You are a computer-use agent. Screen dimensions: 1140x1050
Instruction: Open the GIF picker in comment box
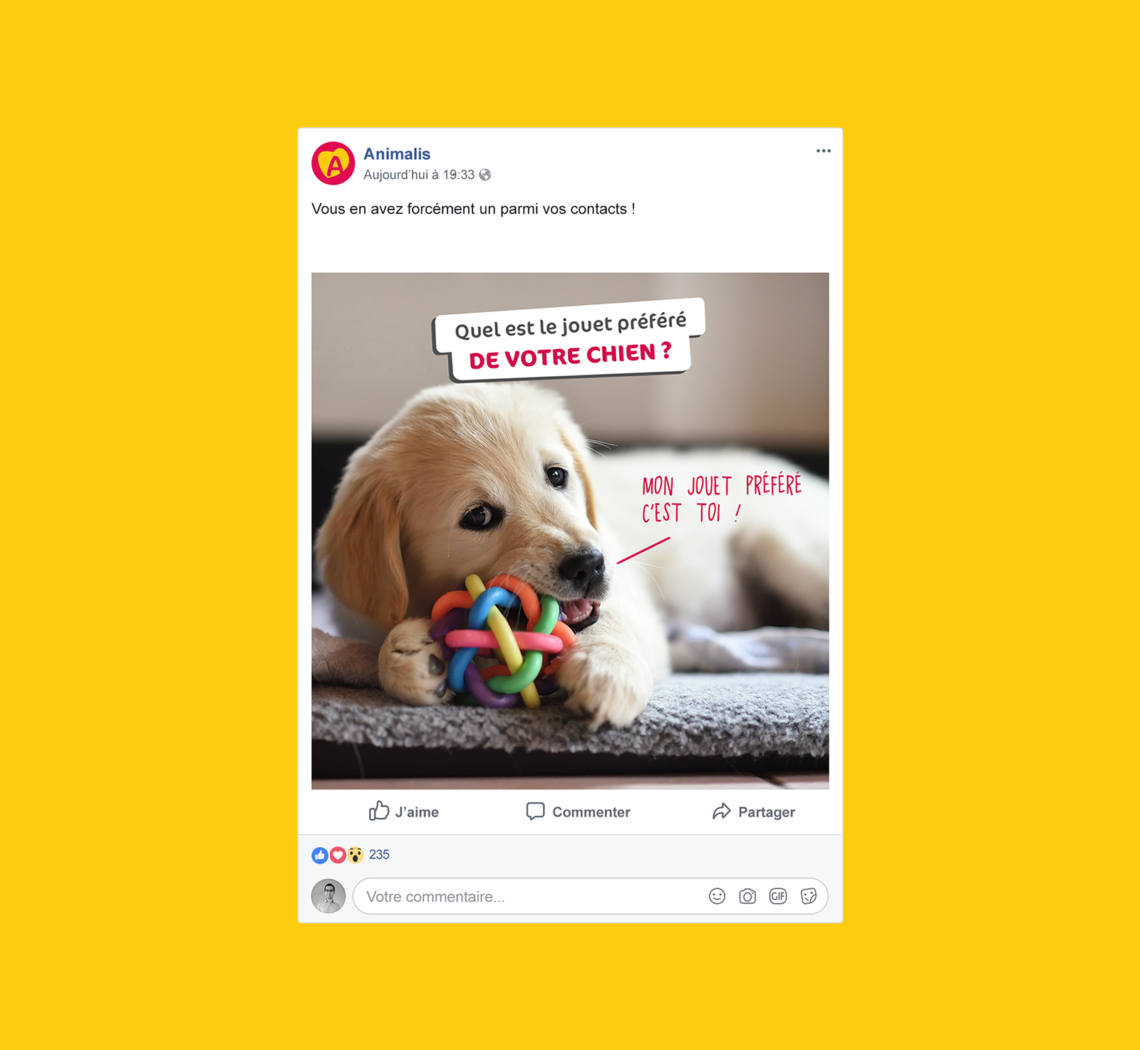tap(778, 897)
